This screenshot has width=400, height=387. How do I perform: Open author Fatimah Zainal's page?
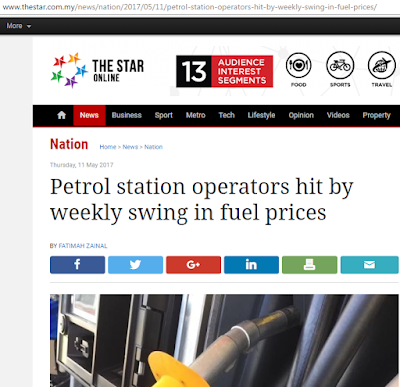point(83,246)
